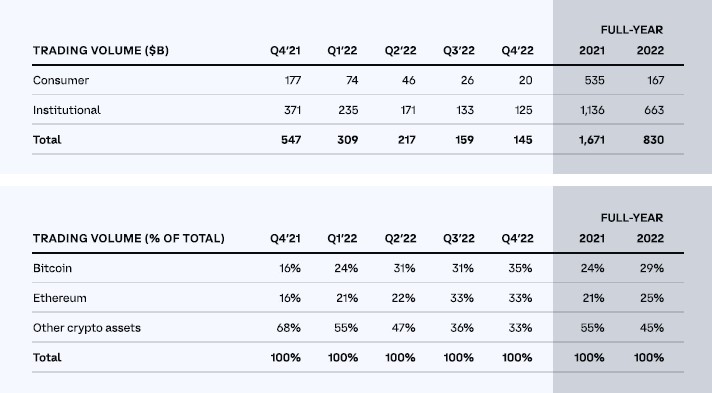Click Ethereum full-year 2022 value 25%
Image resolution: width=712 pixels, height=393 pixels.
pyautogui.click(x=652, y=298)
